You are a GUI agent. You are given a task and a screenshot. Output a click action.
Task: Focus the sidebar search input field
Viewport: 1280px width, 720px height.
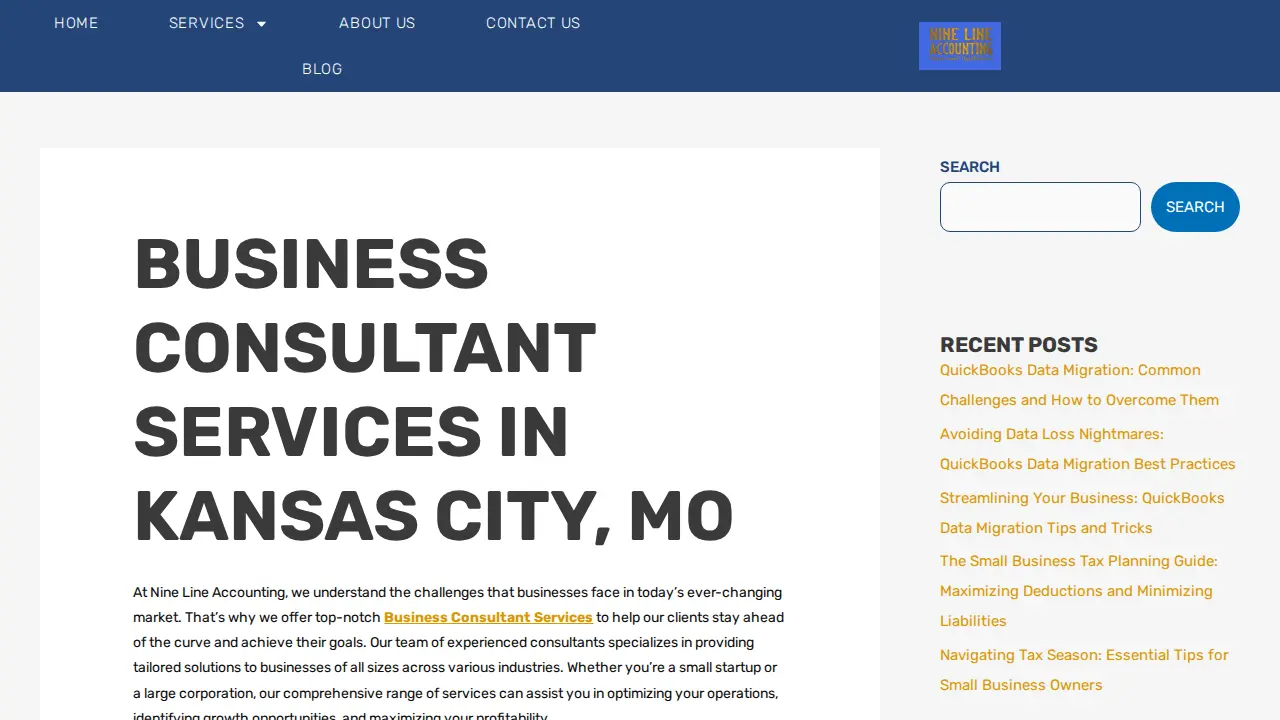(1040, 207)
